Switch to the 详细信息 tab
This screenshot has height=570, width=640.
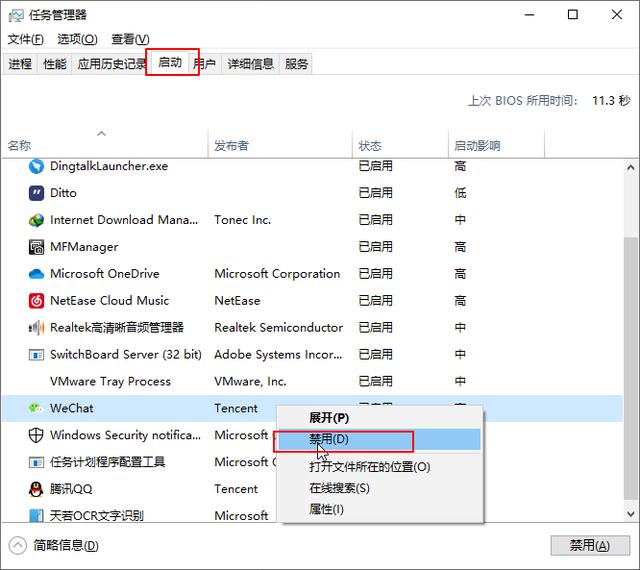coord(250,64)
